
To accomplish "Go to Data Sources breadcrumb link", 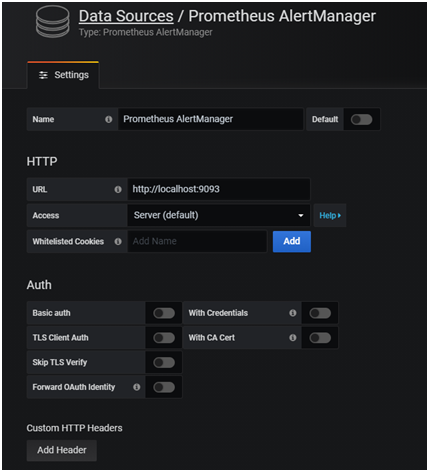I will coord(126,16).
